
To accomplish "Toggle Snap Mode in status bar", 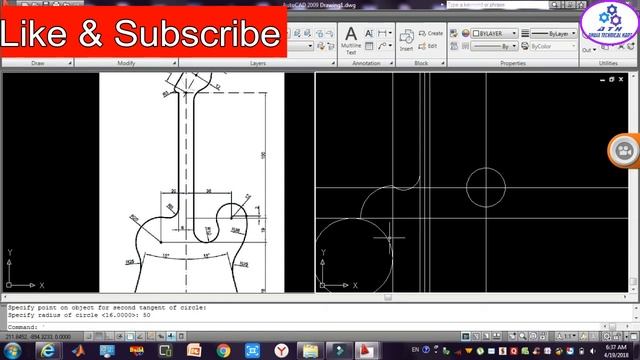I will point(88,336).
